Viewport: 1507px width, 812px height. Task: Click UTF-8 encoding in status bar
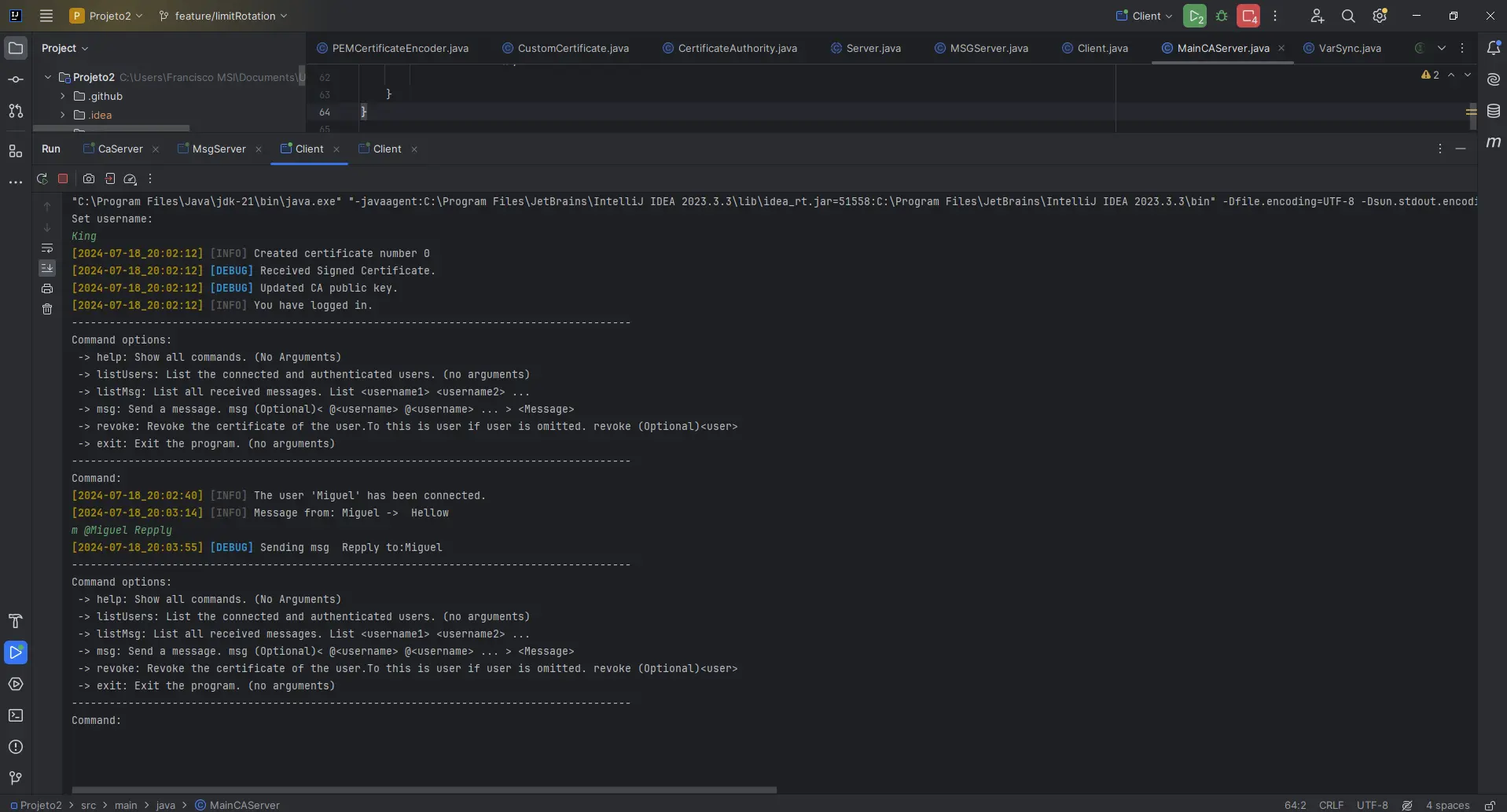(x=1373, y=805)
